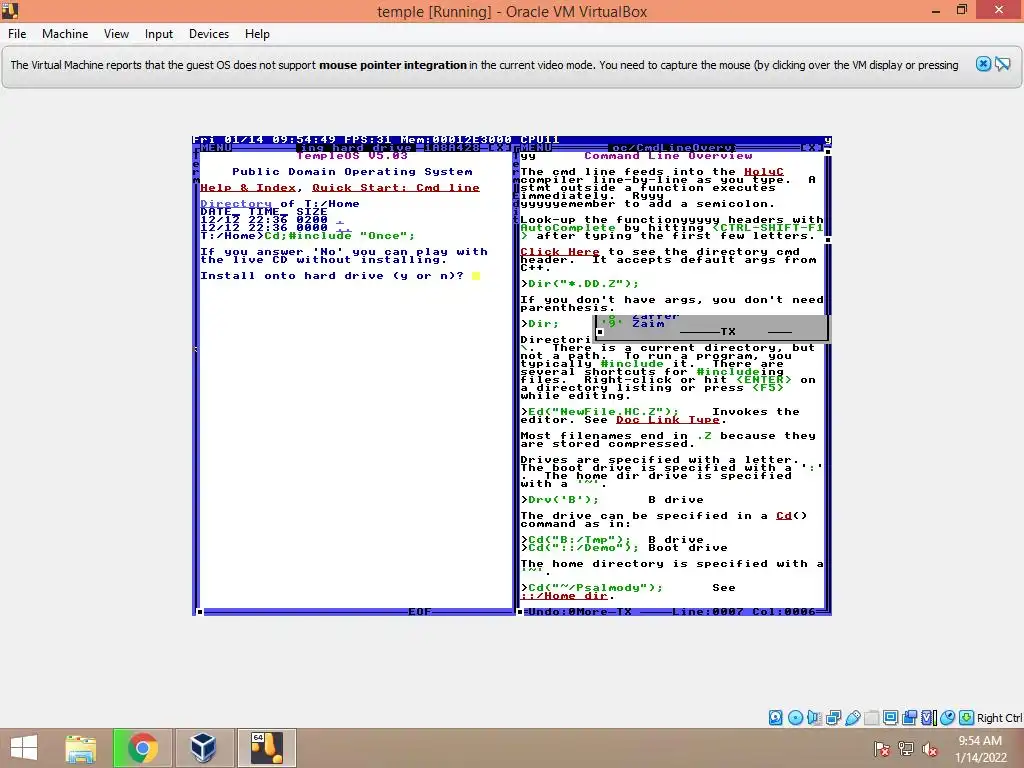Viewport: 1024px width, 768px height.
Task: Click the shared folders status icon
Action: [871, 718]
